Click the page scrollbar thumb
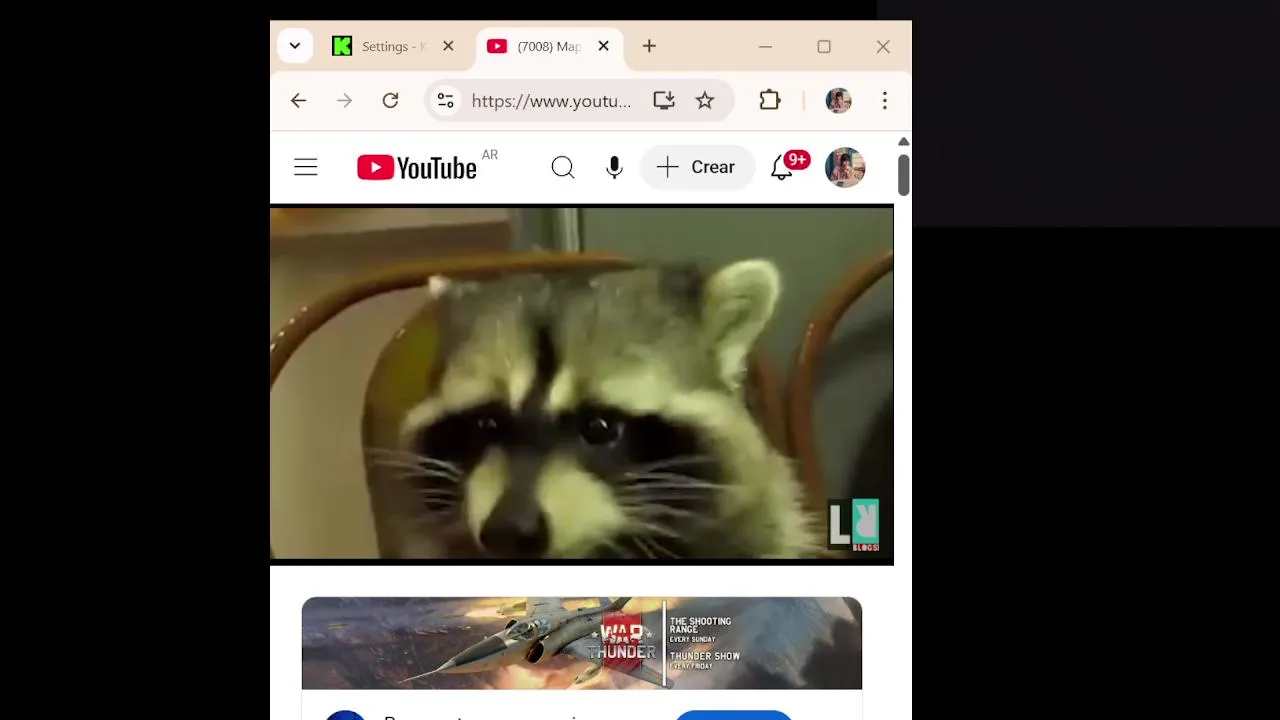 click(903, 173)
